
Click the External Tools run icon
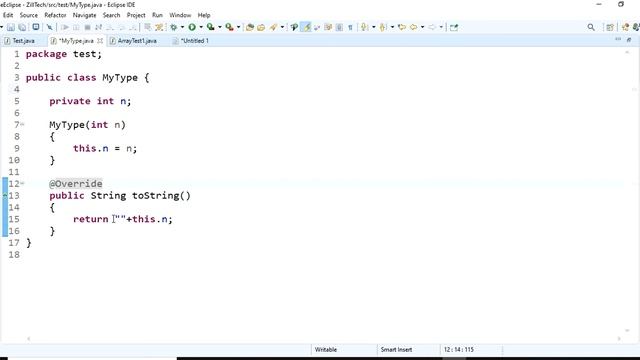tap(229, 27)
